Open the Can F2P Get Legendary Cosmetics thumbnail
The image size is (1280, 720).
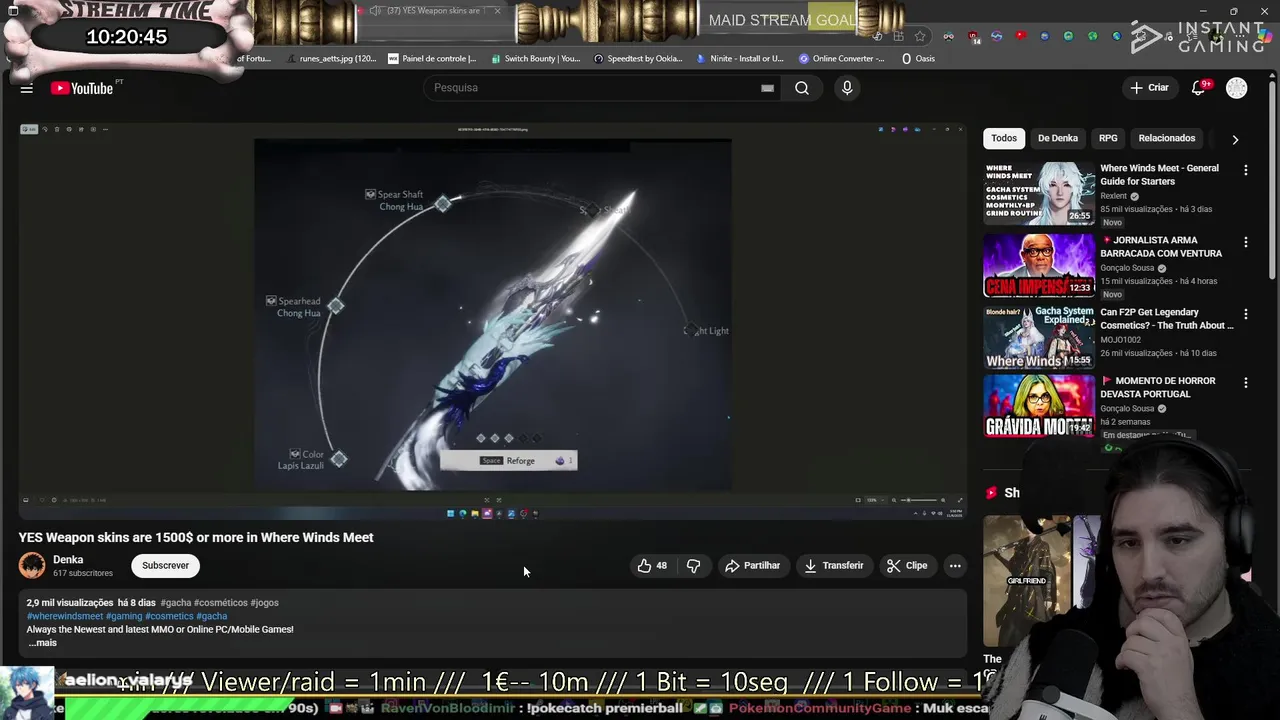[x=1039, y=337]
